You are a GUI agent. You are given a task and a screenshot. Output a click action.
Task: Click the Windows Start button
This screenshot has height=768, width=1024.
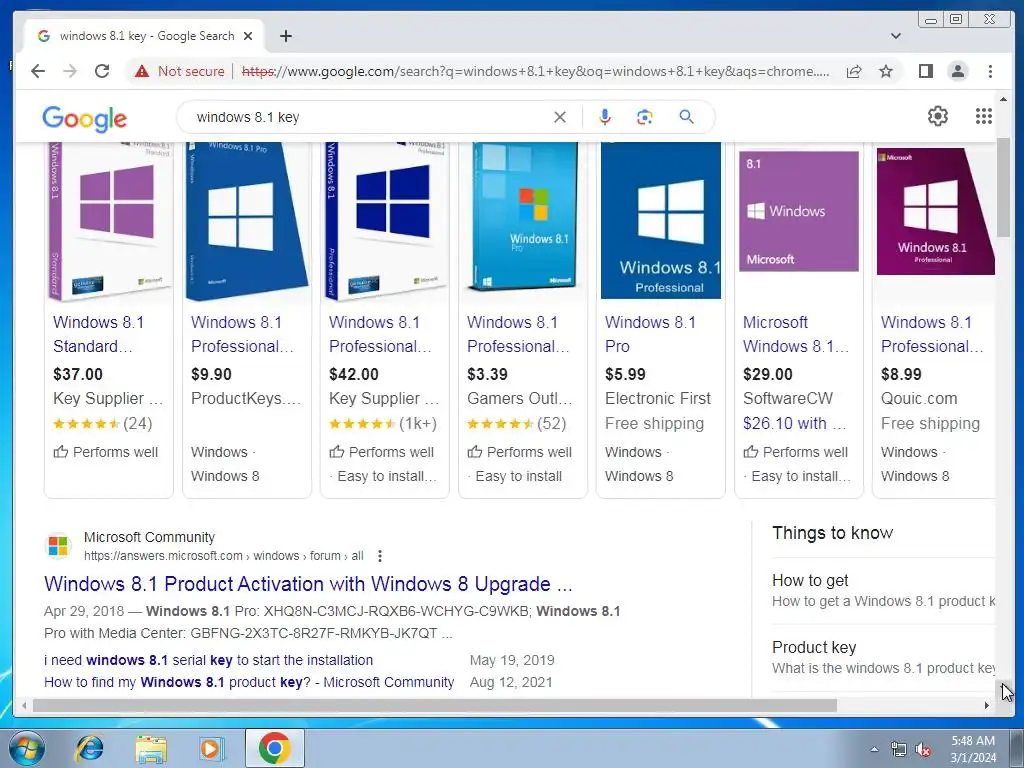(26, 748)
